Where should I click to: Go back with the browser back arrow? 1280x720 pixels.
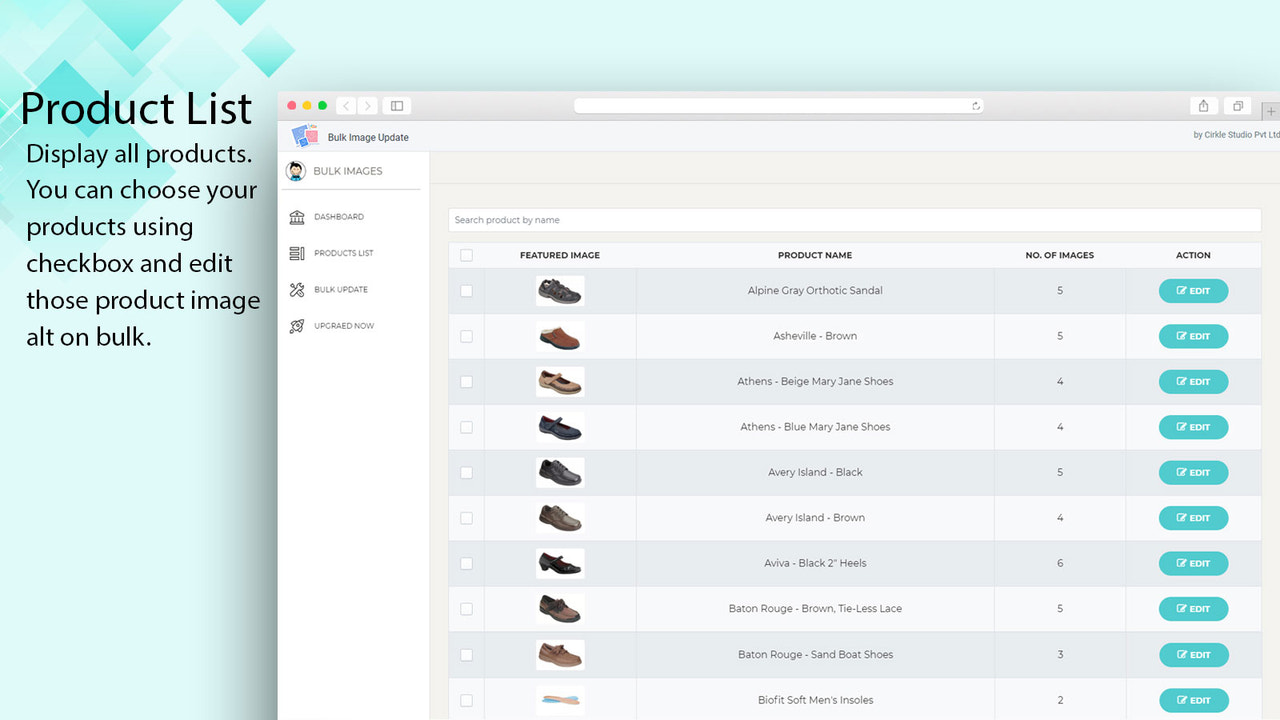(x=346, y=106)
